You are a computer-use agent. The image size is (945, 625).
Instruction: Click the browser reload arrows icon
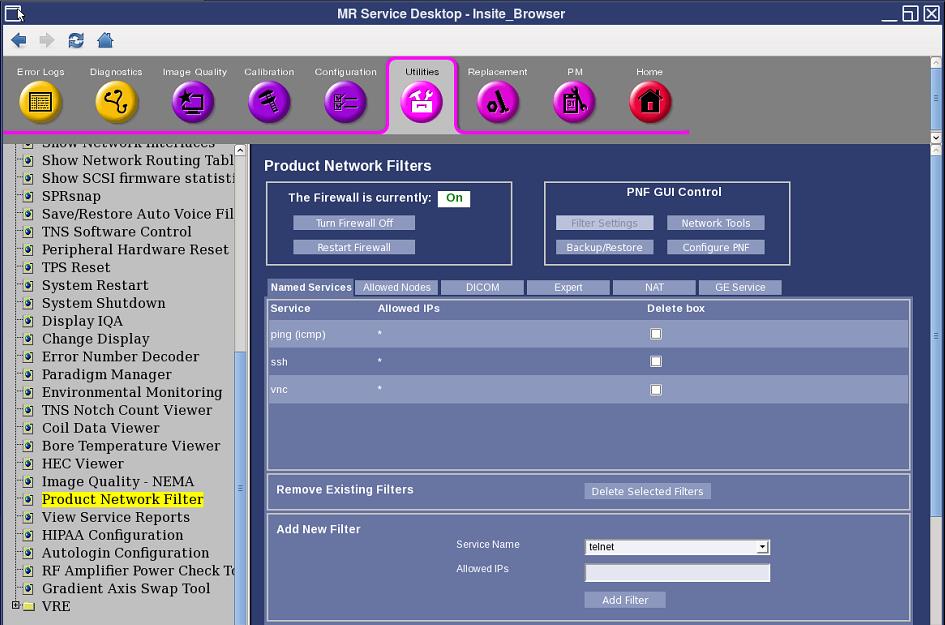pos(76,40)
